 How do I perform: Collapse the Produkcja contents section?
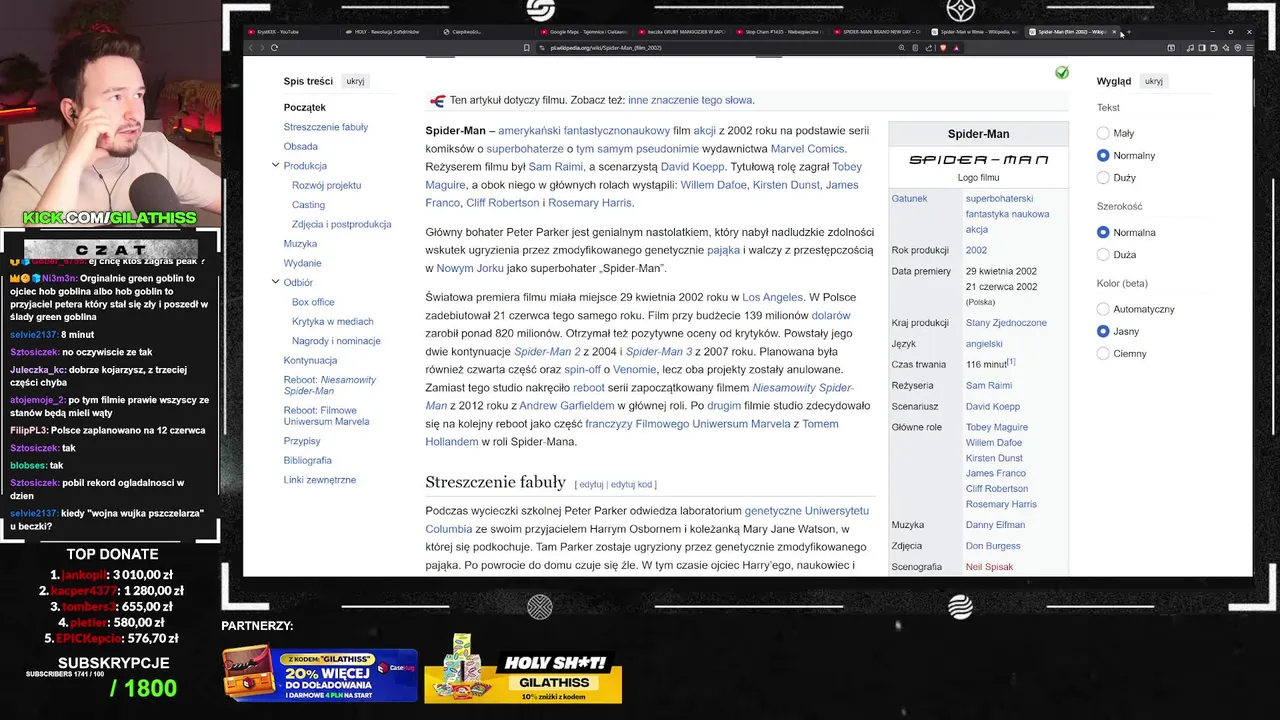pyautogui.click(x=275, y=165)
